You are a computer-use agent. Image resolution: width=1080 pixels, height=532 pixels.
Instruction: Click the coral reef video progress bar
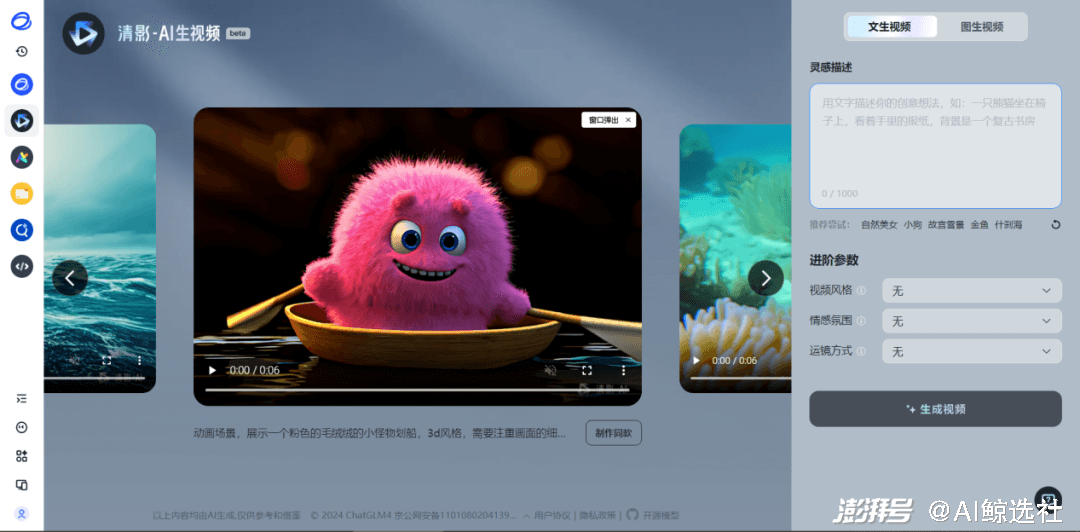tap(740, 378)
